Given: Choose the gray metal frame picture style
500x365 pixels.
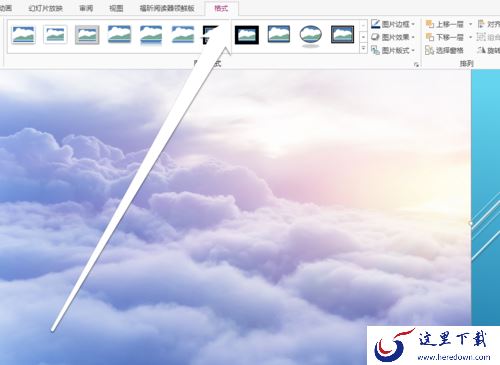Looking at the screenshot, I should pyautogui.click(x=87, y=35).
